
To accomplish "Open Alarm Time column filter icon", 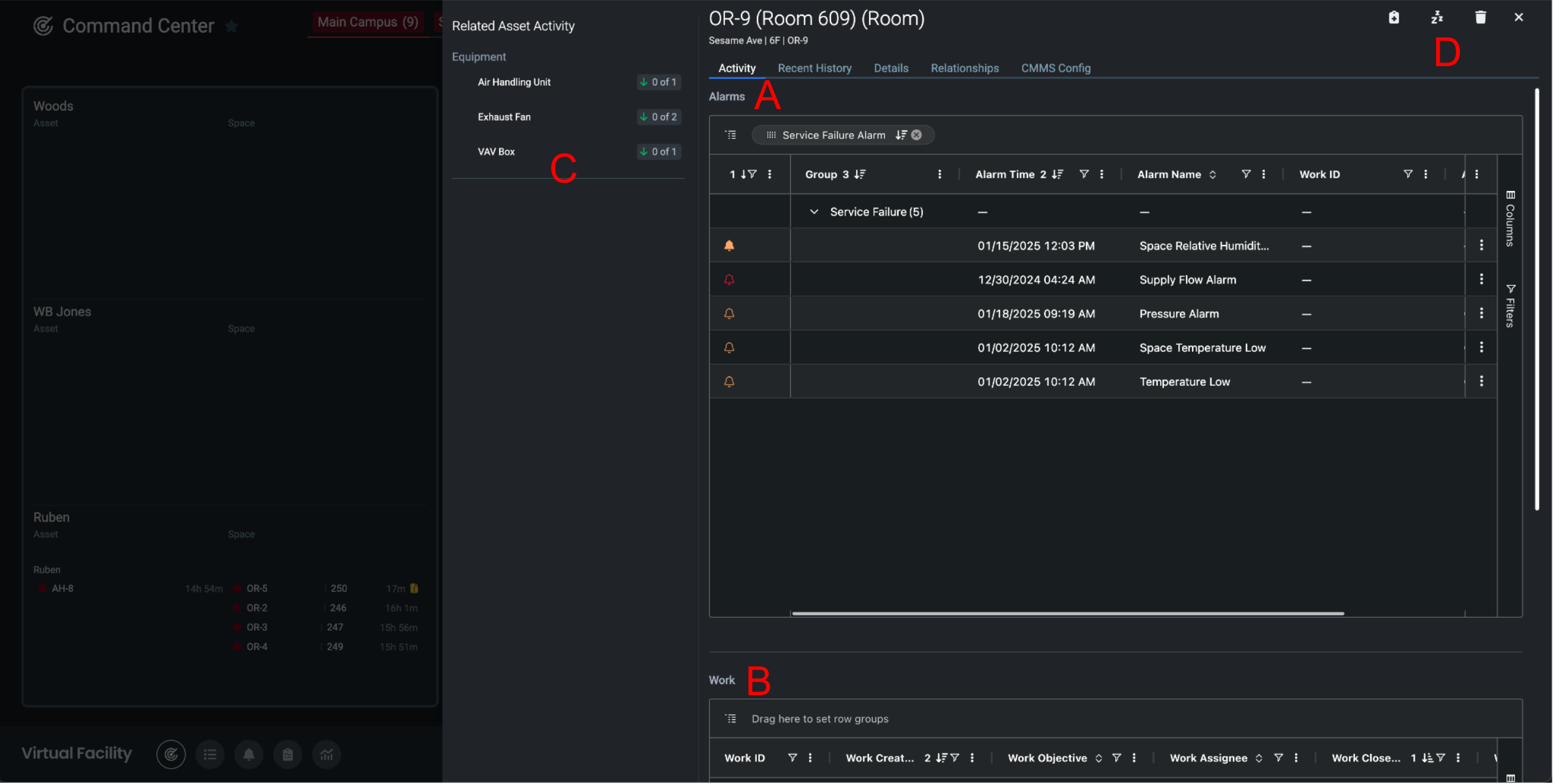I will point(1084,175).
